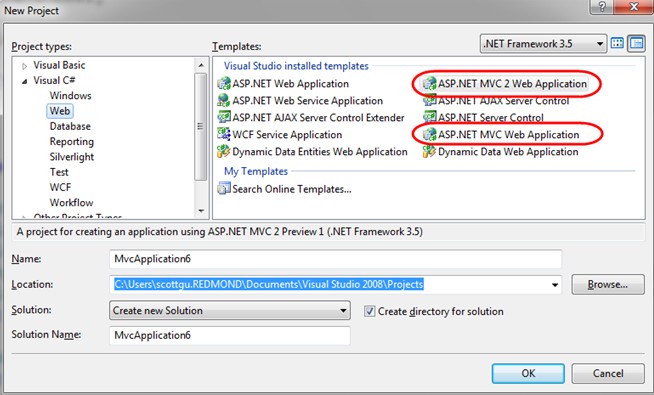This screenshot has width=654, height=395.
Task: Select the ASP.NET MVC 2 Web Application icon
Action: click(429, 83)
